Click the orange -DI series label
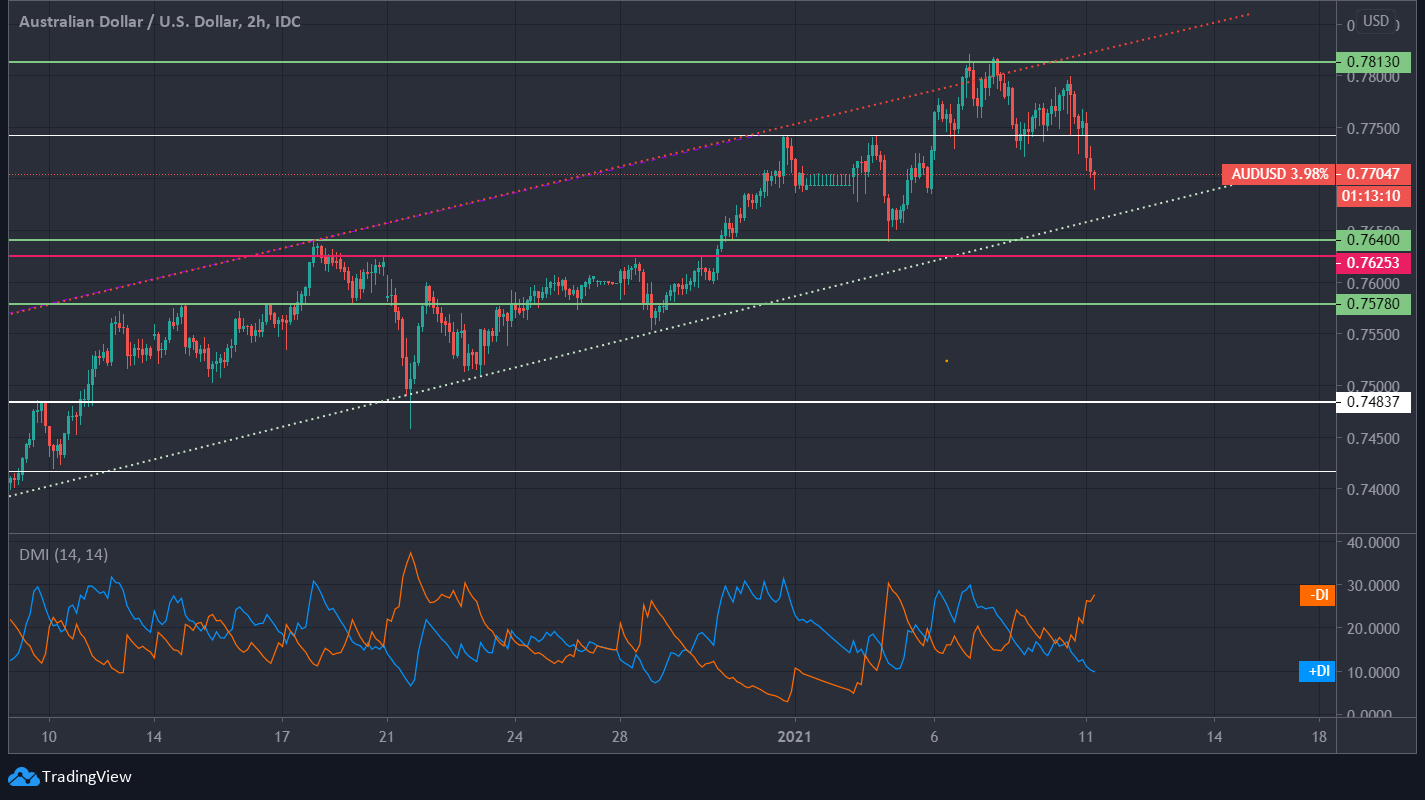The width and height of the screenshot is (1425, 800). tap(1316, 595)
